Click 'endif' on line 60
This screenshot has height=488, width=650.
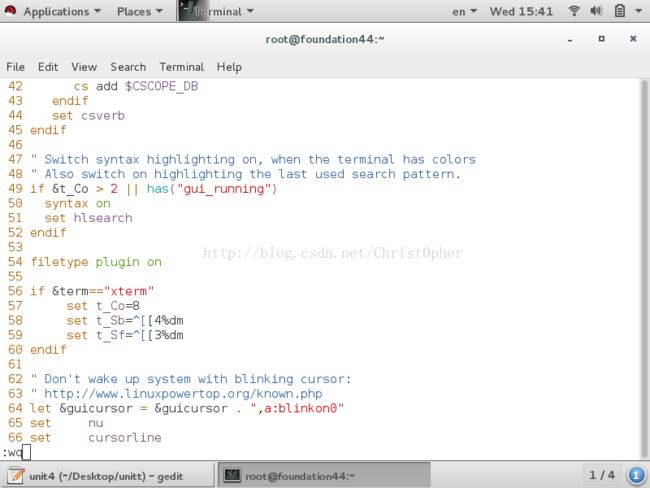(x=48, y=350)
